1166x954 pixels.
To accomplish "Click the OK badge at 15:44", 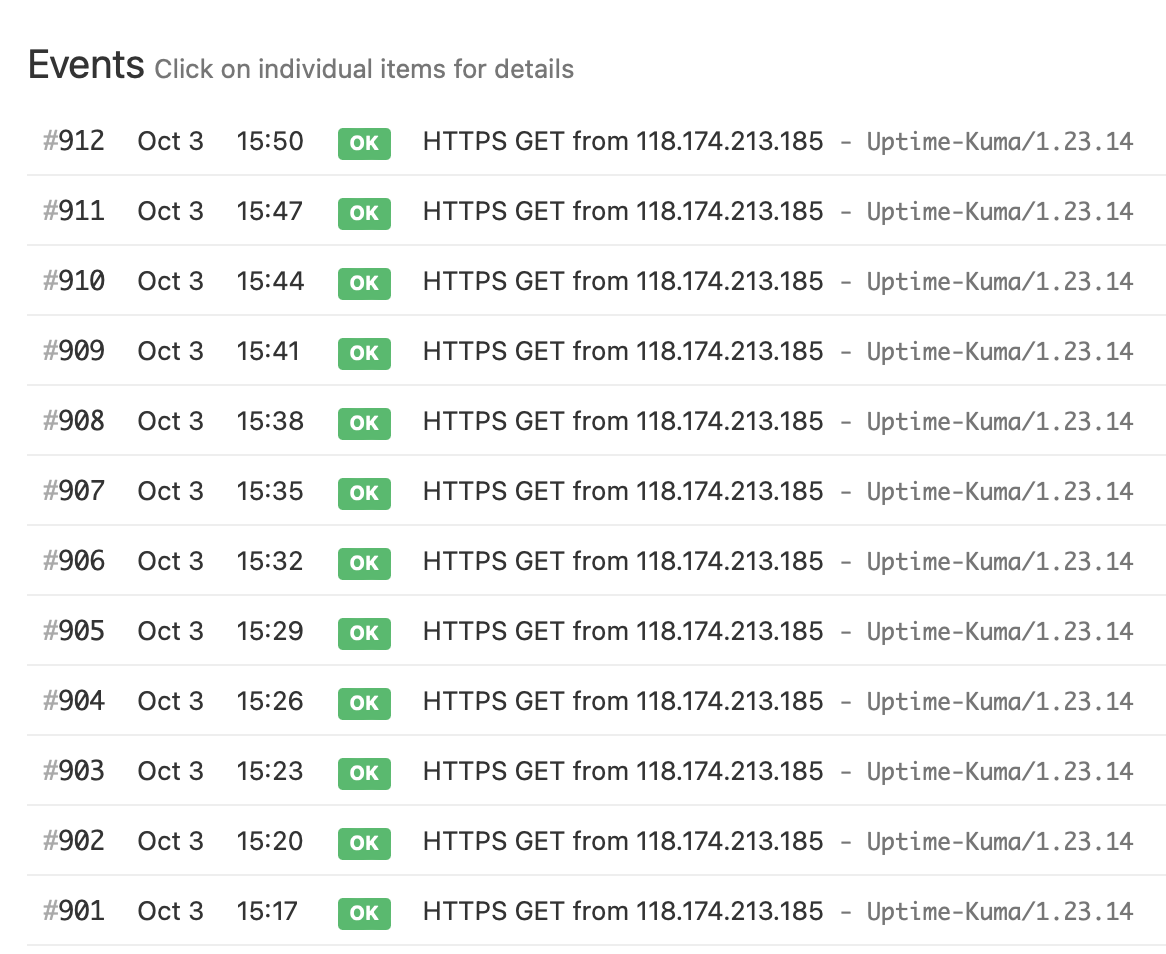I will point(364,282).
